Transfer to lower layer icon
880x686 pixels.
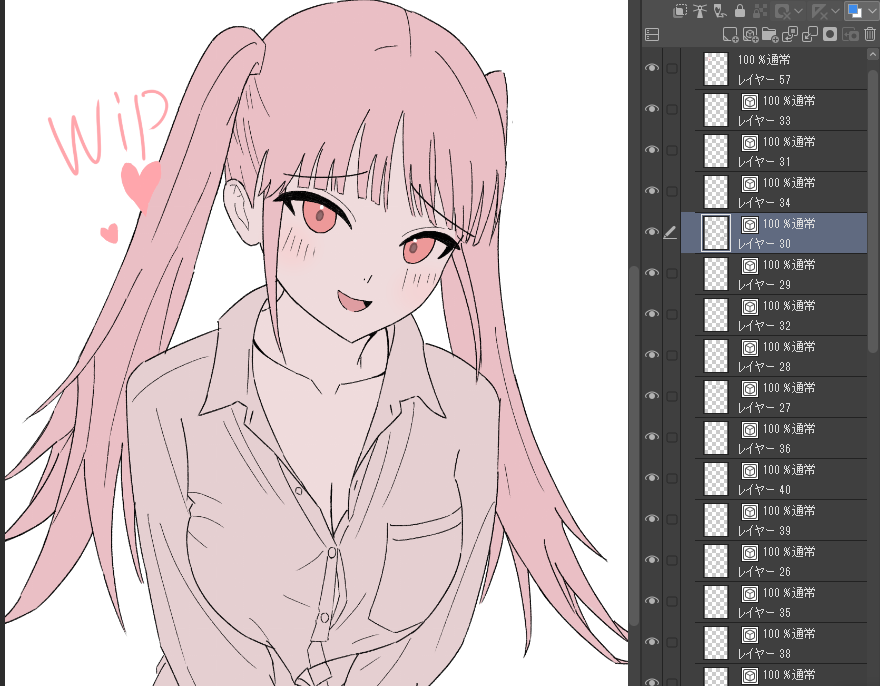tap(790, 35)
